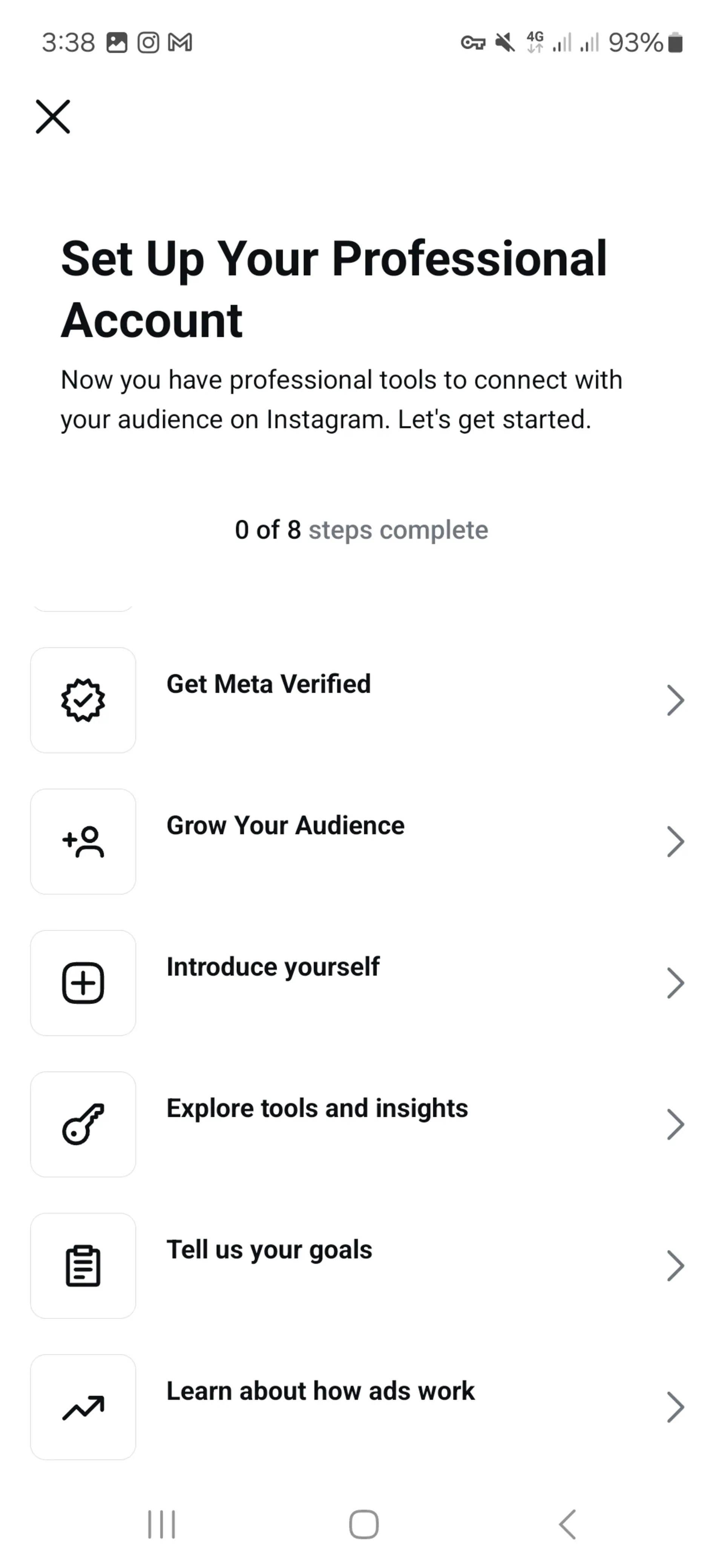
Task: Tap the plus-square Introduce yourself icon
Action: (83, 982)
